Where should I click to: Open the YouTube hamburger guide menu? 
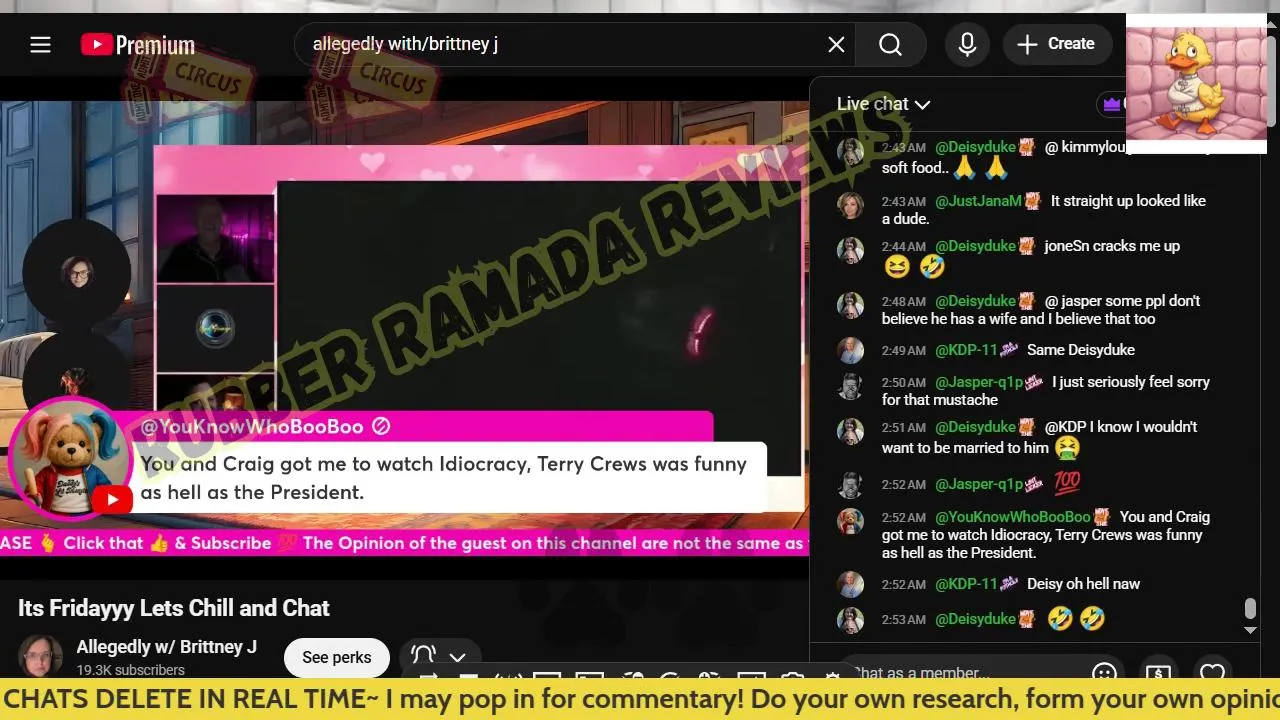(x=40, y=44)
